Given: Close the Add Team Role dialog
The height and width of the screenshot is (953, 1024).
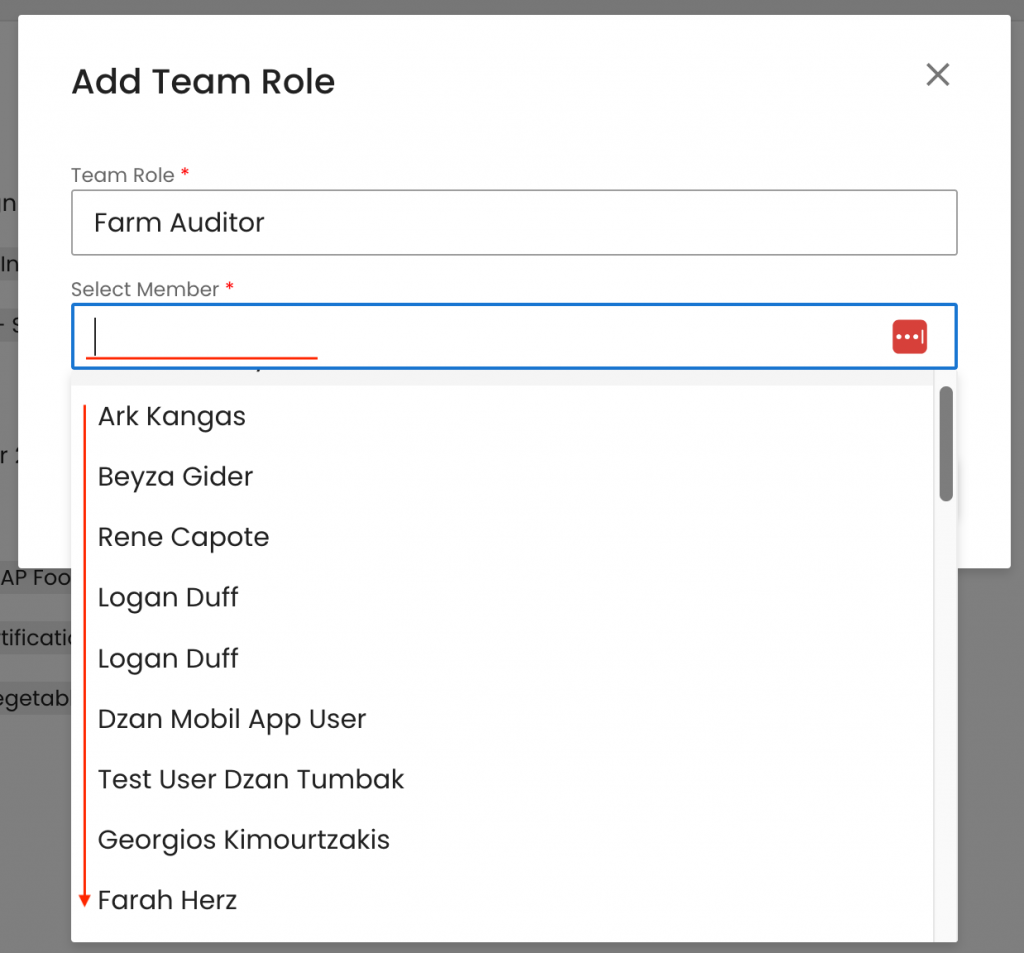Looking at the screenshot, I should 937,75.
